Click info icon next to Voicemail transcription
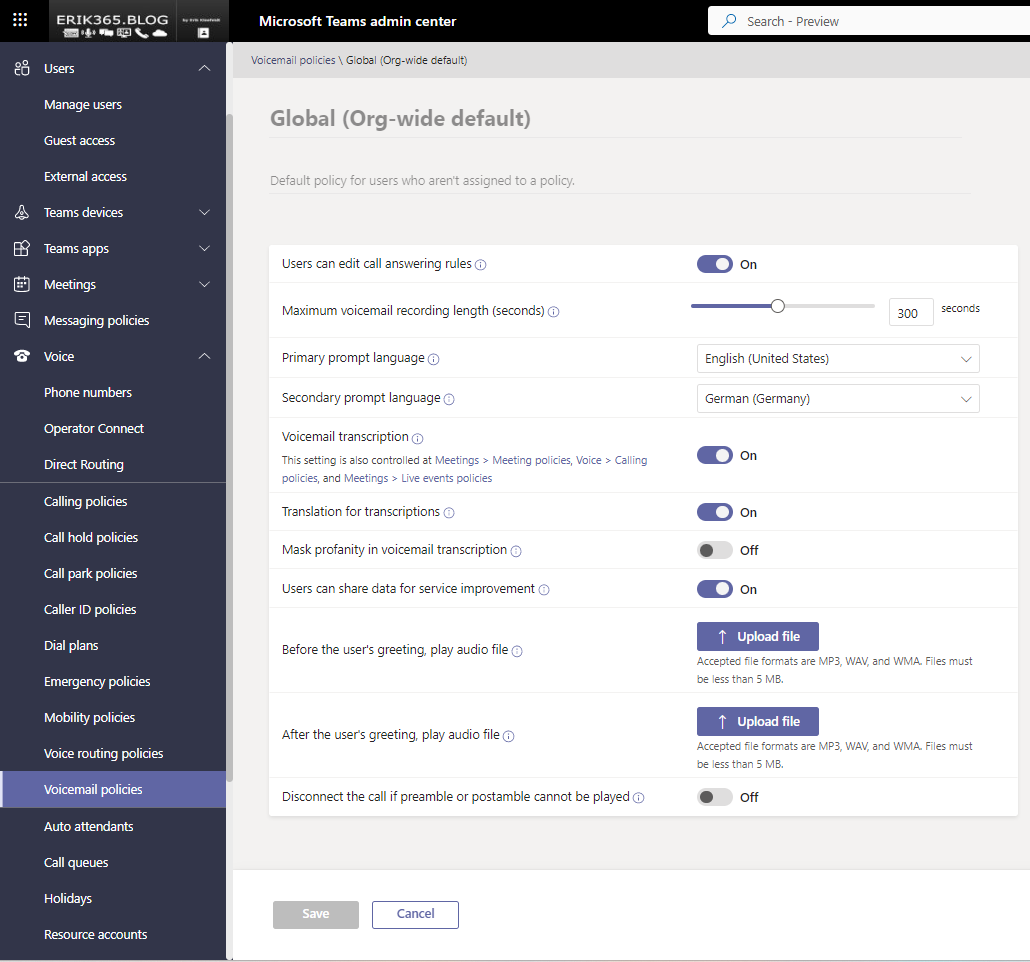The height and width of the screenshot is (962, 1030). [x=418, y=438]
